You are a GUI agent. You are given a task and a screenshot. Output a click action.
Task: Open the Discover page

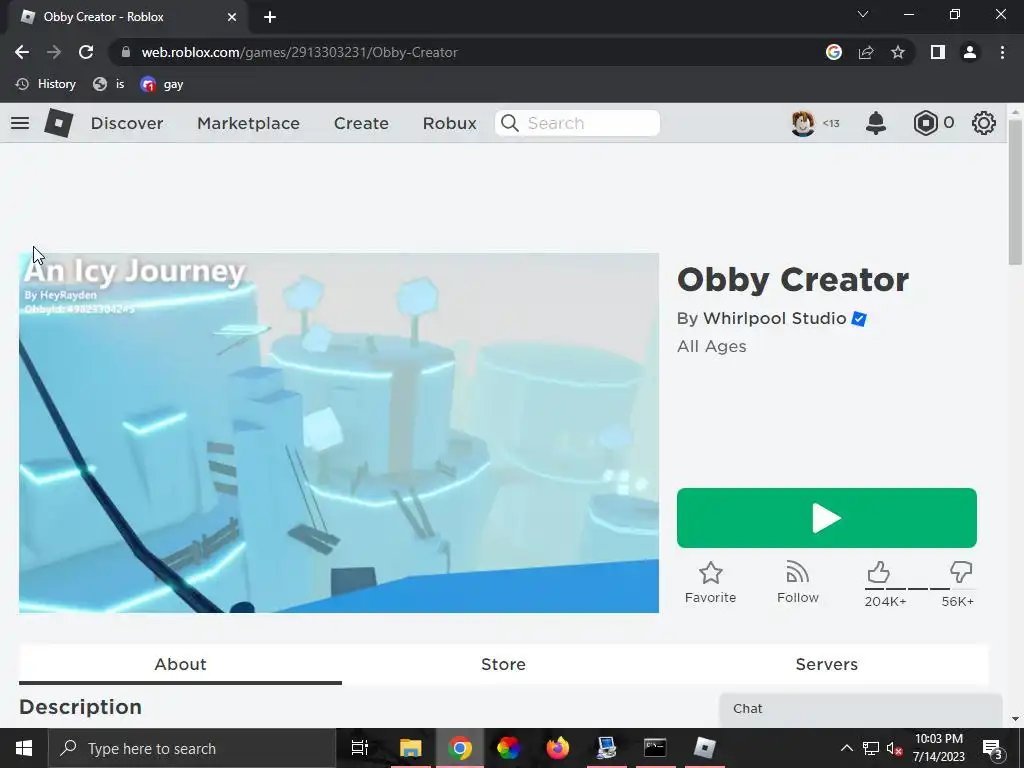click(x=127, y=123)
